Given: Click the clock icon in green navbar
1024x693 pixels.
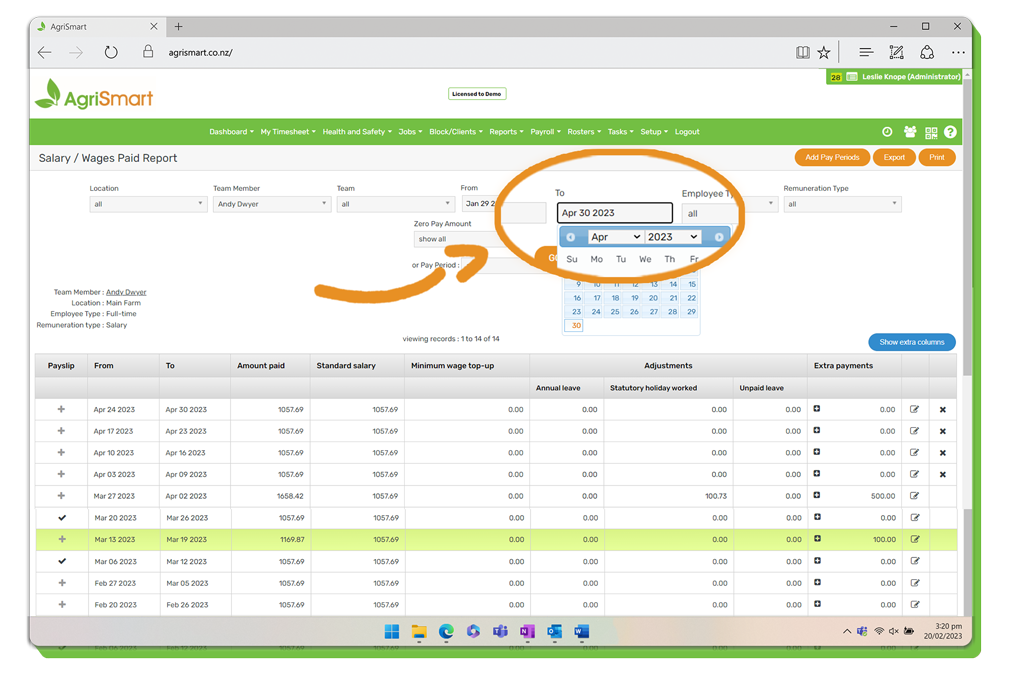Looking at the screenshot, I should 887,132.
